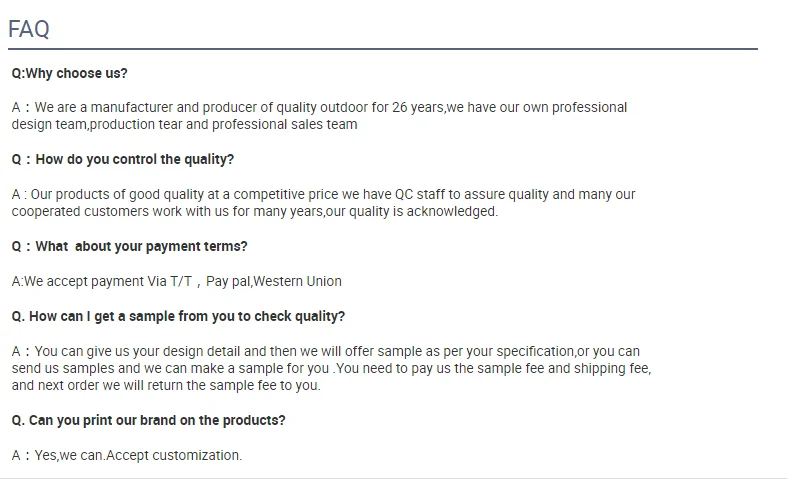Click the line starting "send us samples"

click(331, 368)
